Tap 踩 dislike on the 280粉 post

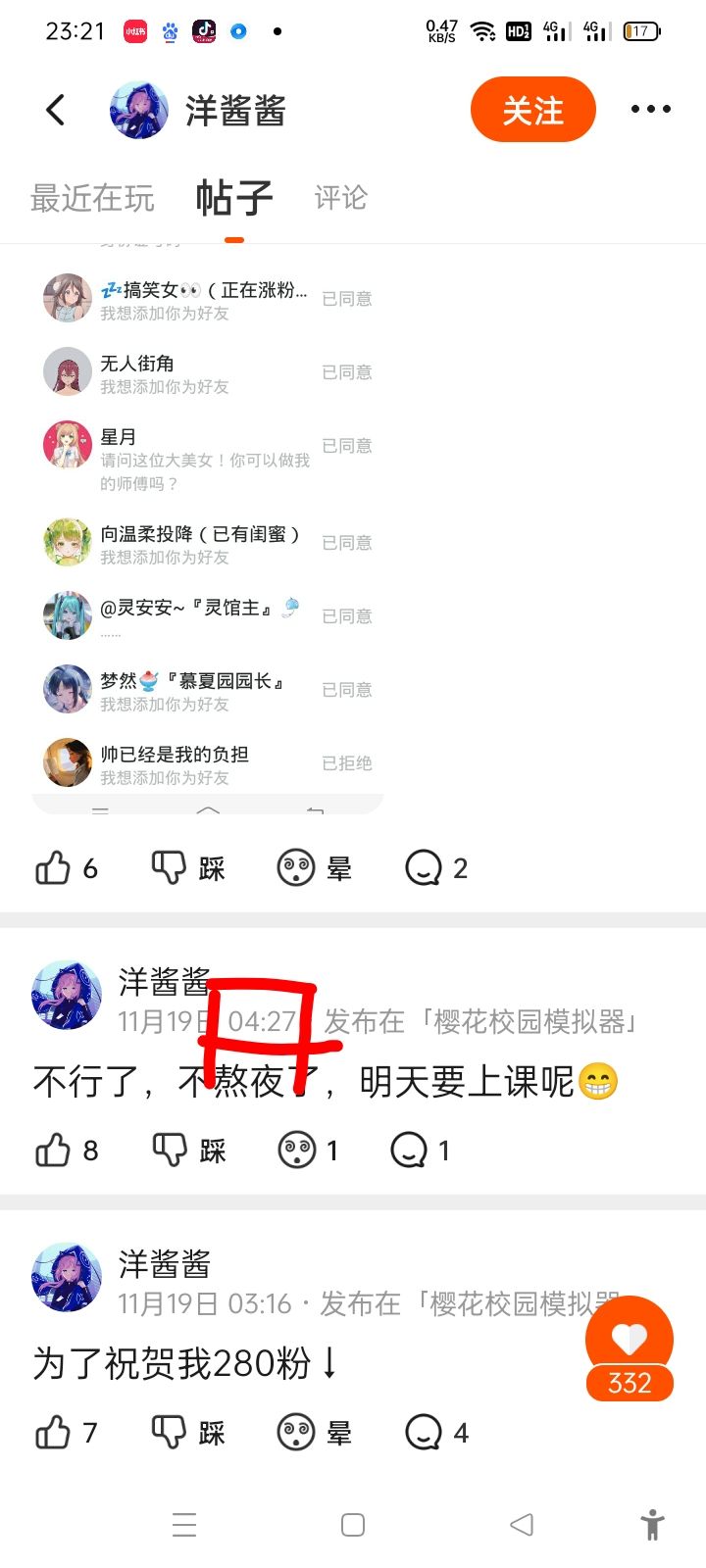[x=188, y=1433]
